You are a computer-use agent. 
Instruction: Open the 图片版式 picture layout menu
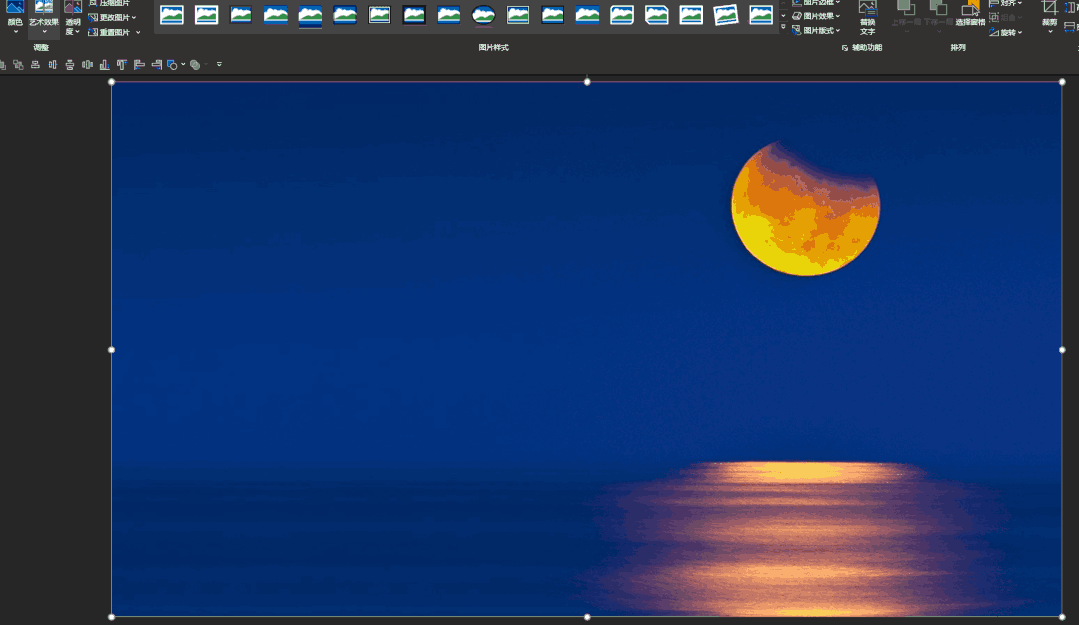(816, 30)
